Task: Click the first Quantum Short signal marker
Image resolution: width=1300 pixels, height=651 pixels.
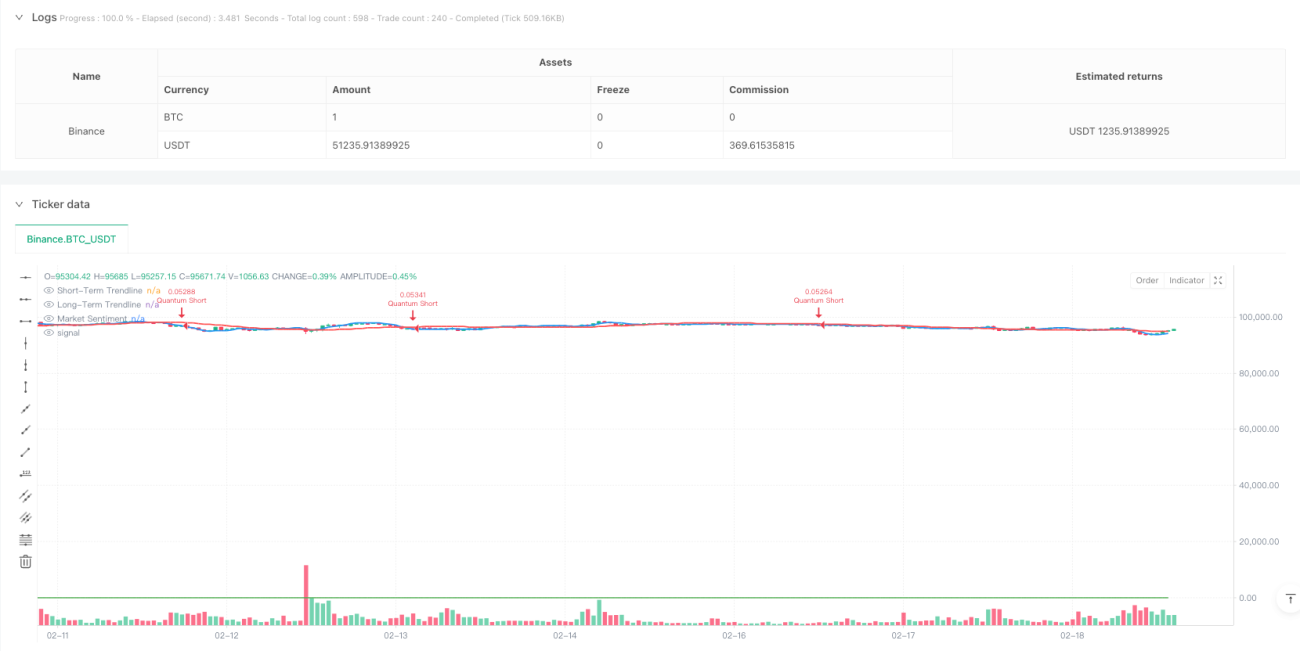Action: 182,313
